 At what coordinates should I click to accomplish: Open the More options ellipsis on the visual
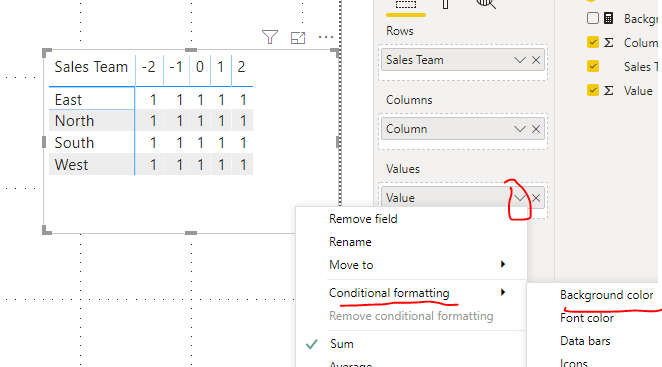(326, 37)
